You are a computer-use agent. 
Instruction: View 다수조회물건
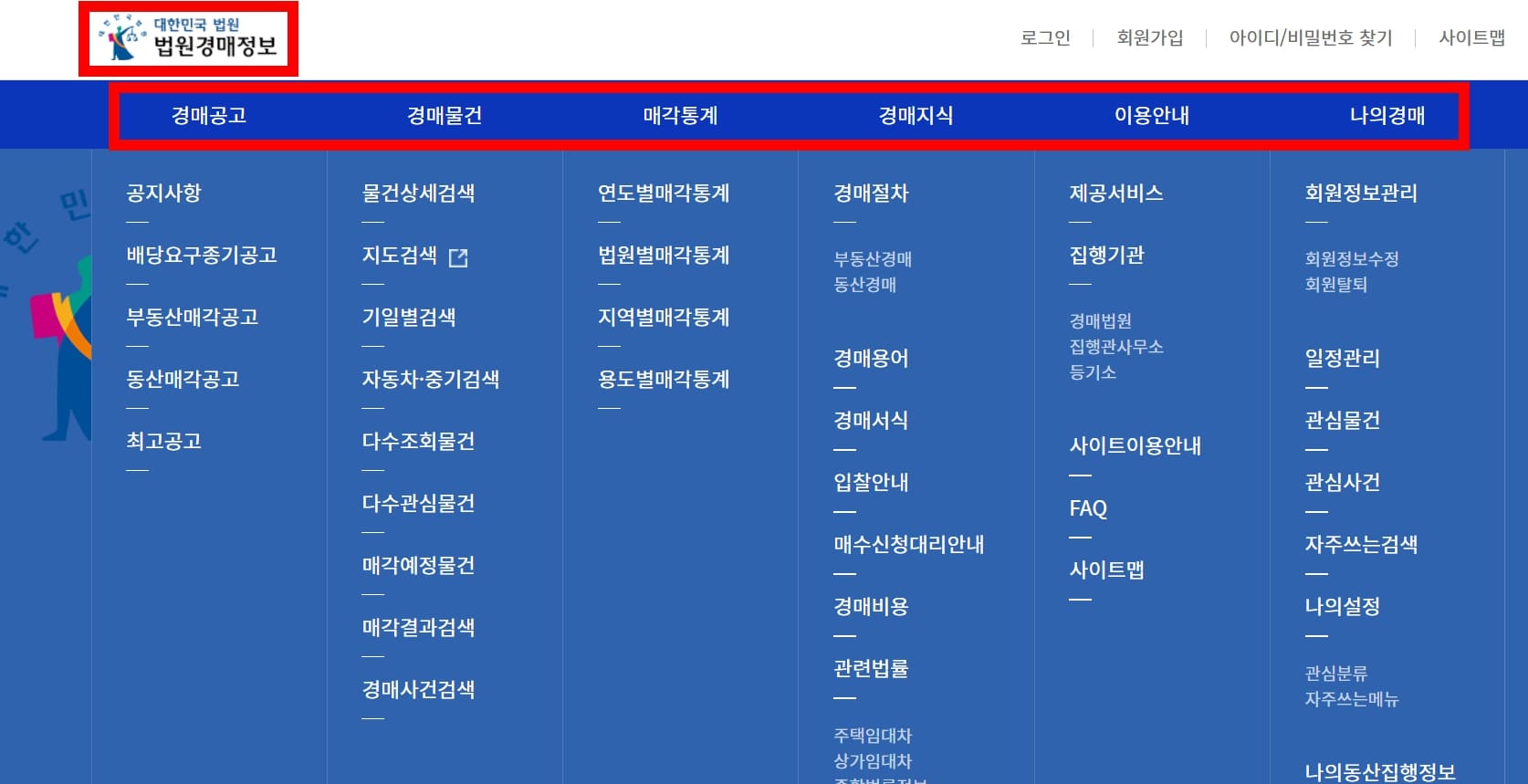(418, 441)
